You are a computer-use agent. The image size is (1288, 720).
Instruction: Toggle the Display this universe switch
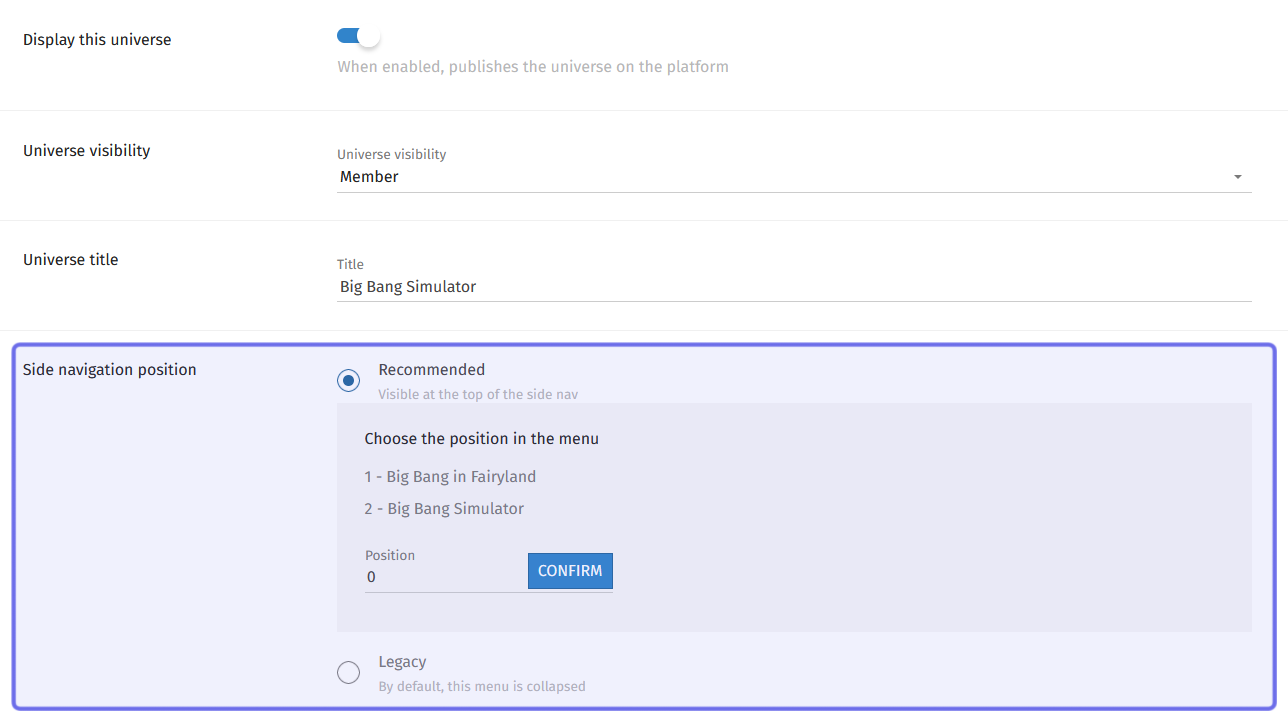[358, 36]
